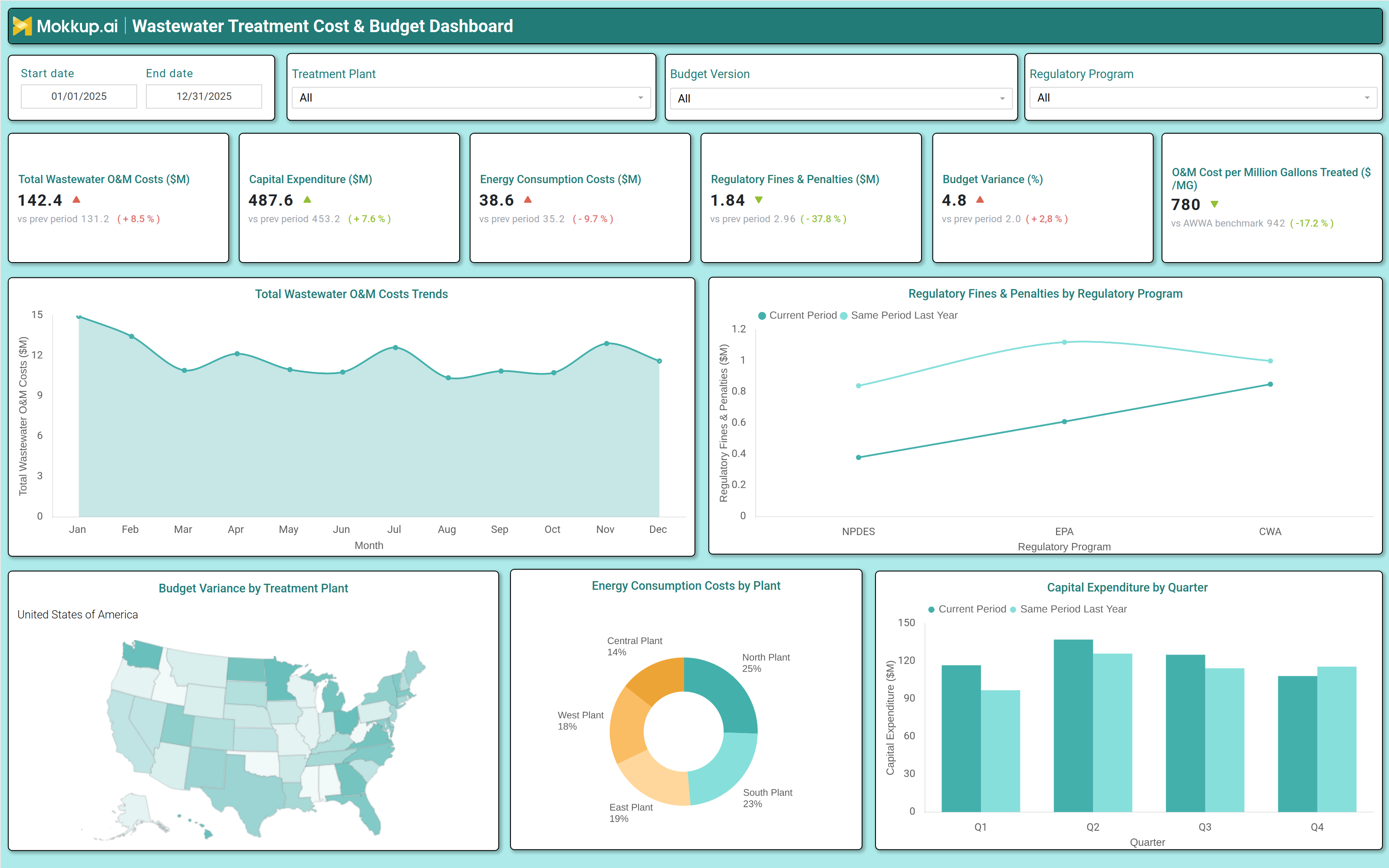
Task: Click the Q3 Same Period Last Year bar
Action: 1225,740
